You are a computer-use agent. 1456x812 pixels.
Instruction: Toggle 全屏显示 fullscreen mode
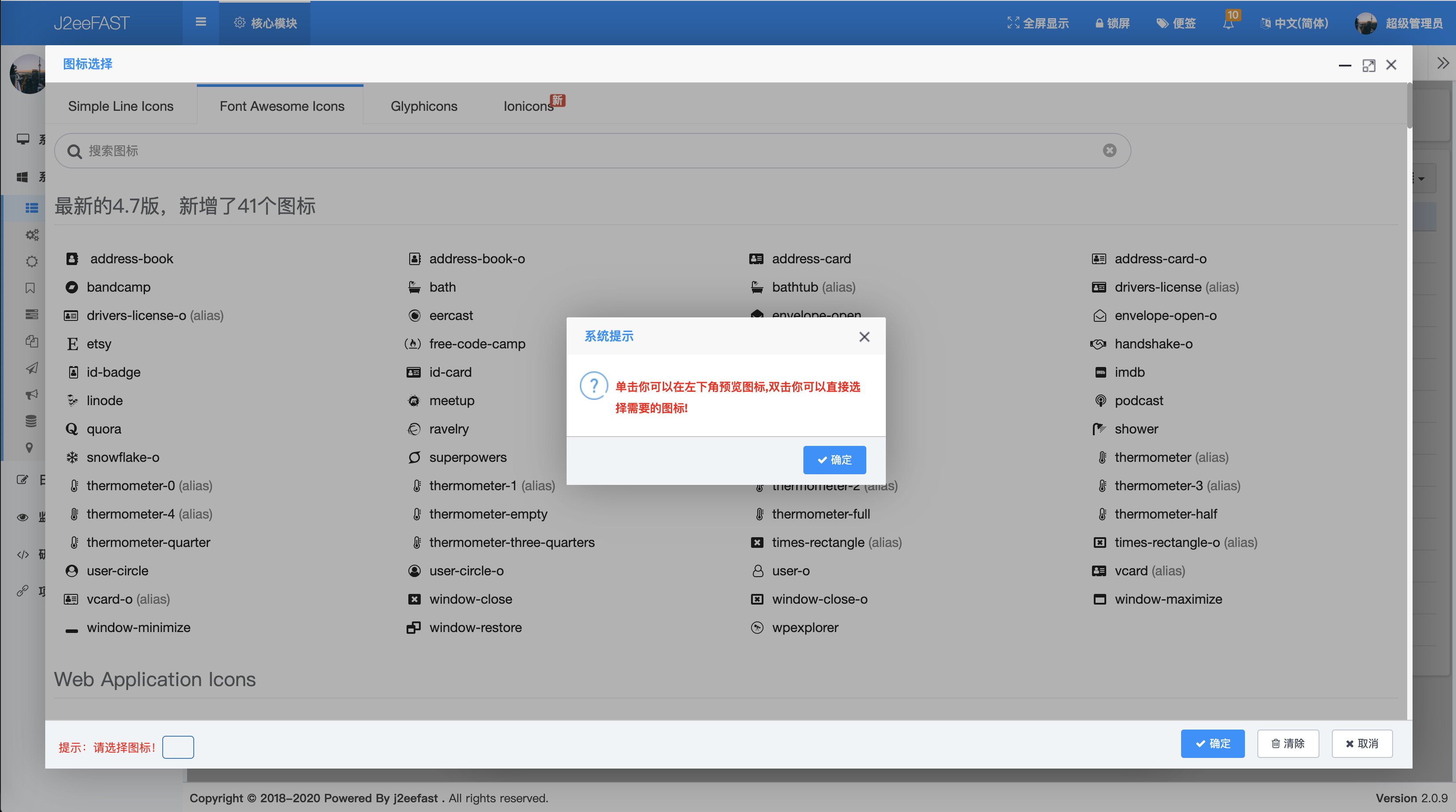point(1038,23)
